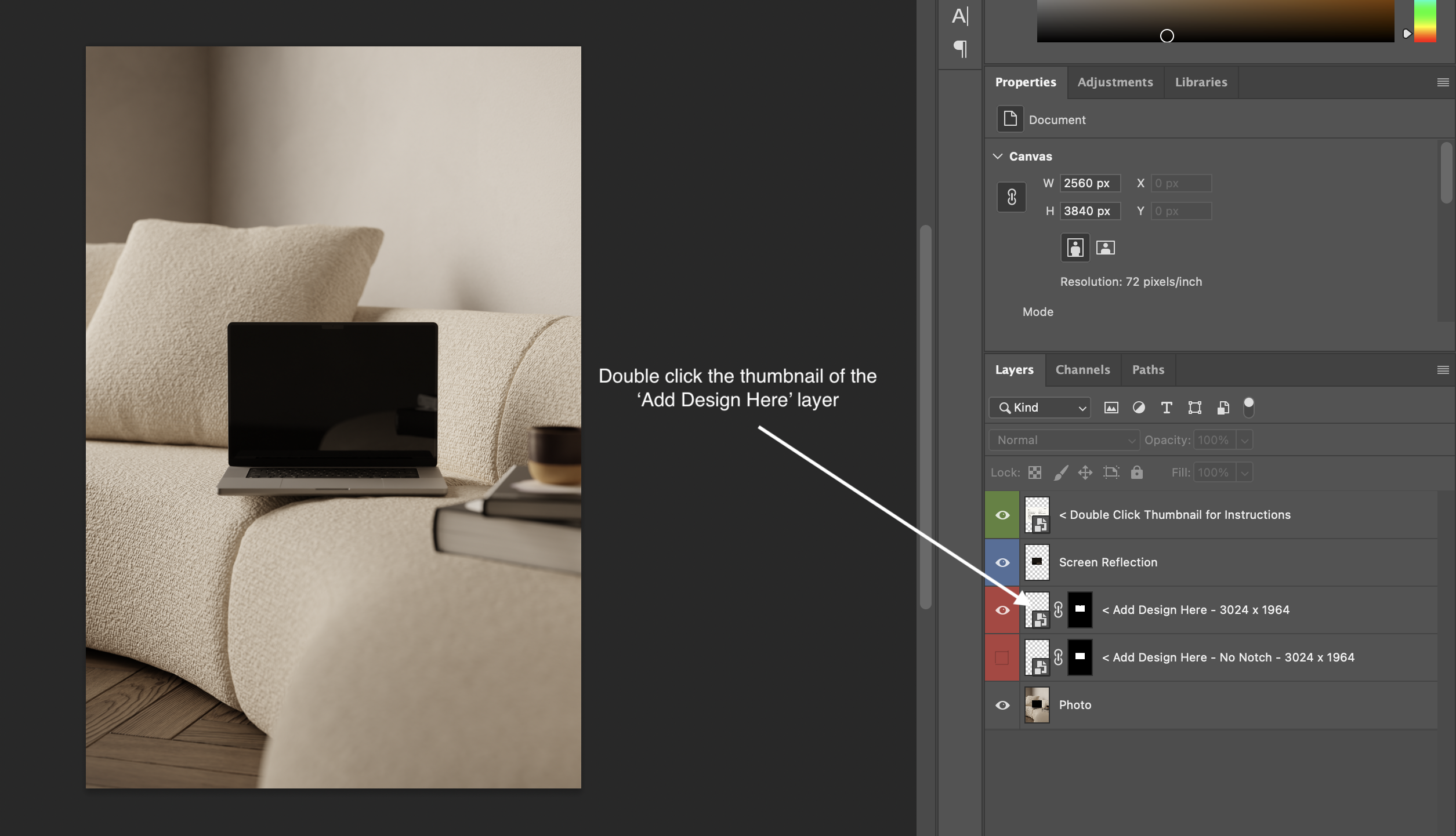Click the lock all attributes icon
Image resolution: width=1456 pixels, height=836 pixels.
tap(1137, 472)
